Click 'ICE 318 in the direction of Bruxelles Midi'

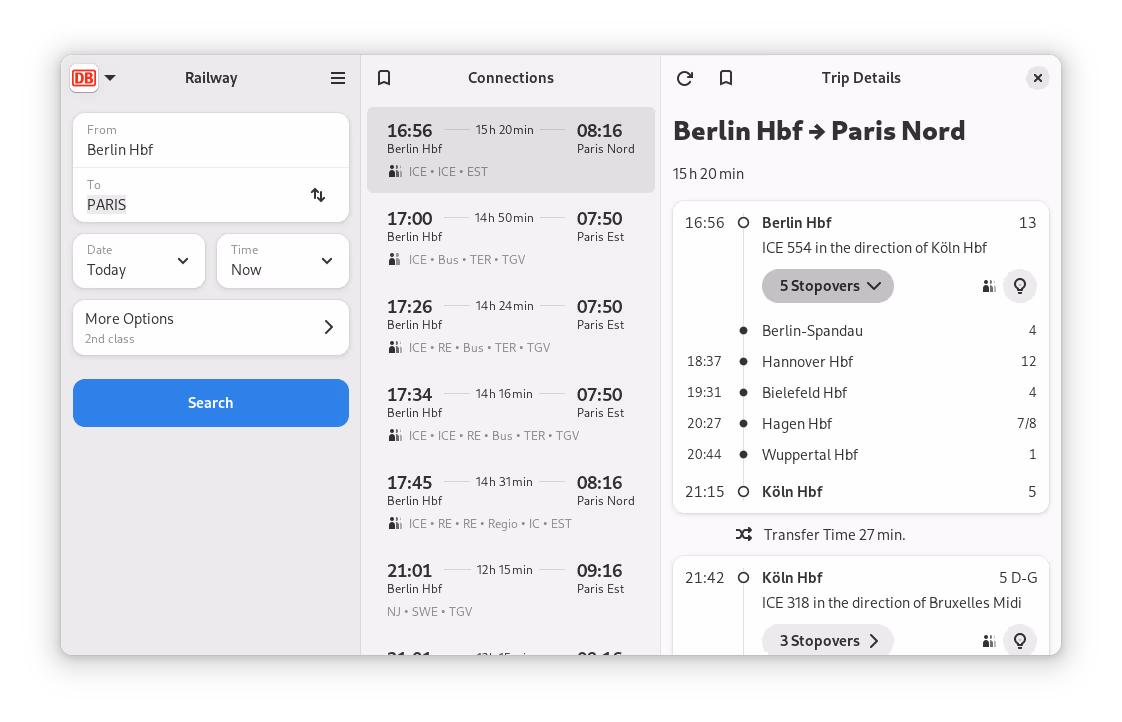click(x=891, y=603)
